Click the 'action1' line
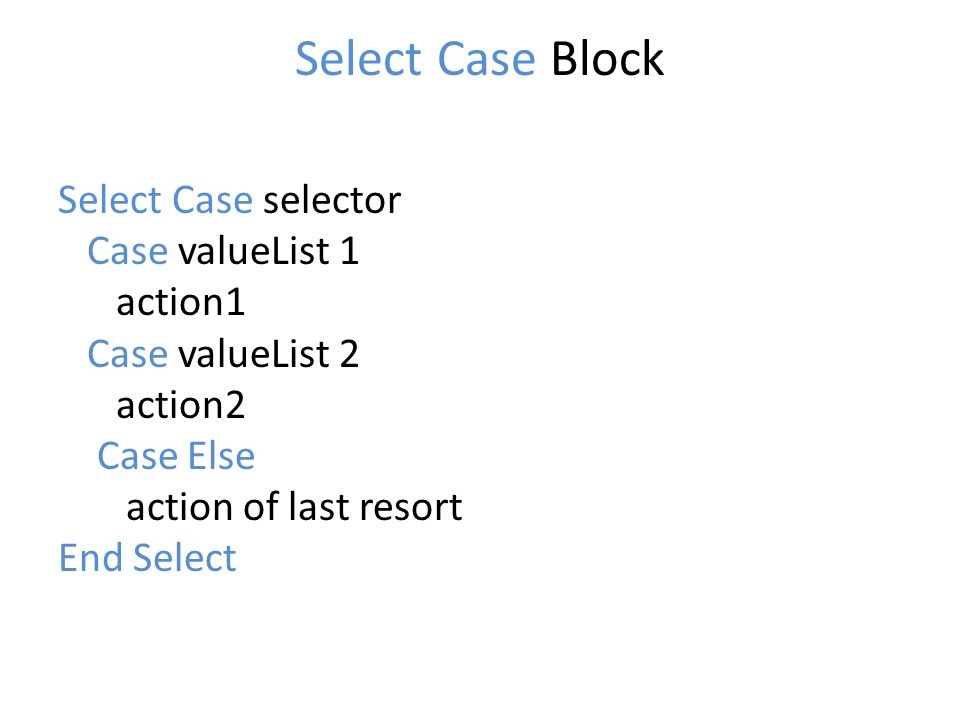The width and height of the screenshot is (960, 720). pyautogui.click(x=181, y=302)
